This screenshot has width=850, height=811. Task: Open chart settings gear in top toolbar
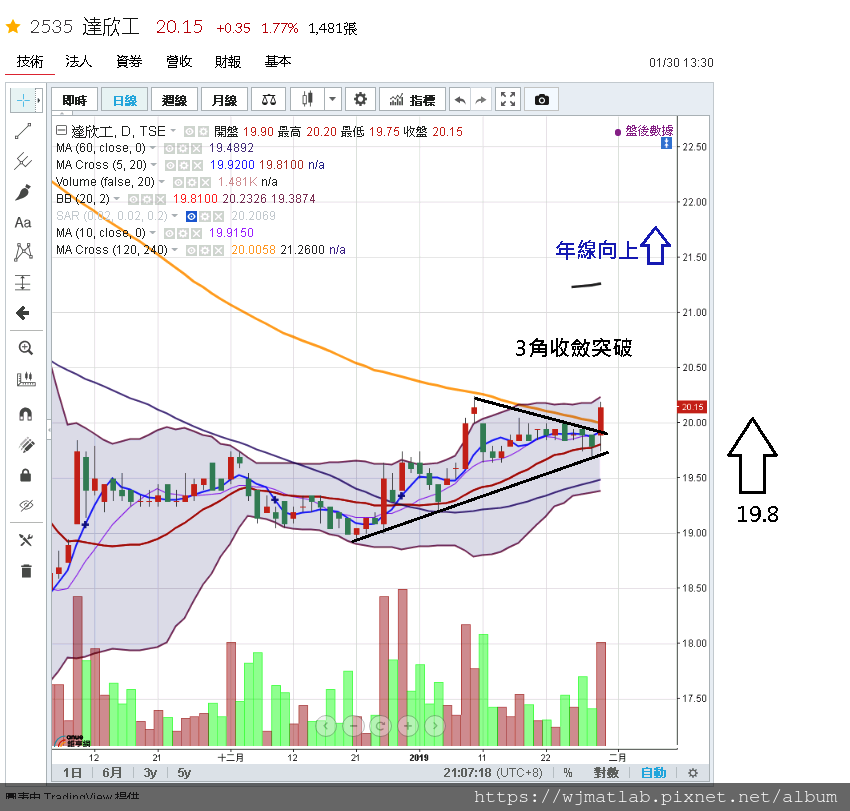(x=360, y=100)
